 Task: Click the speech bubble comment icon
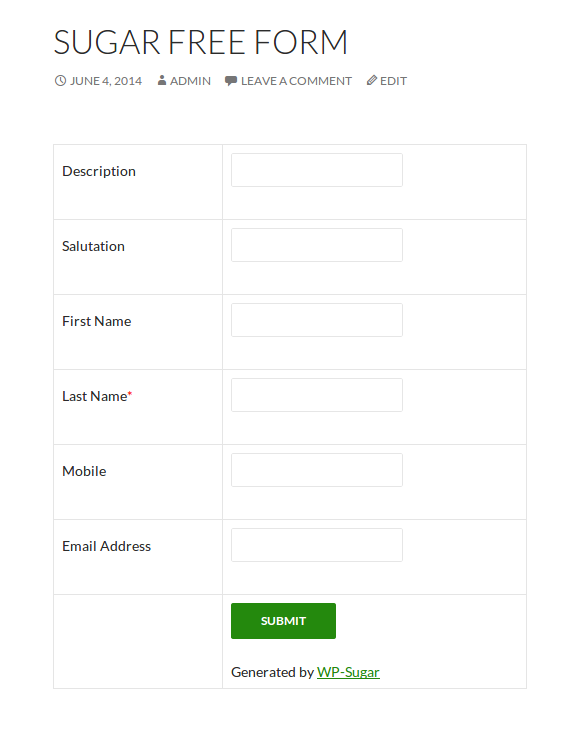pyautogui.click(x=231, y=81)
